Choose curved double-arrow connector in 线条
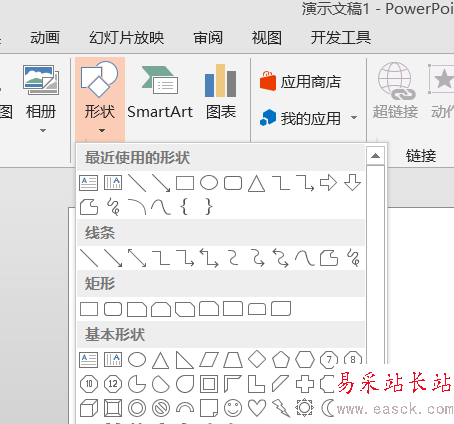454x424 pixels. (x=281, y=258)
